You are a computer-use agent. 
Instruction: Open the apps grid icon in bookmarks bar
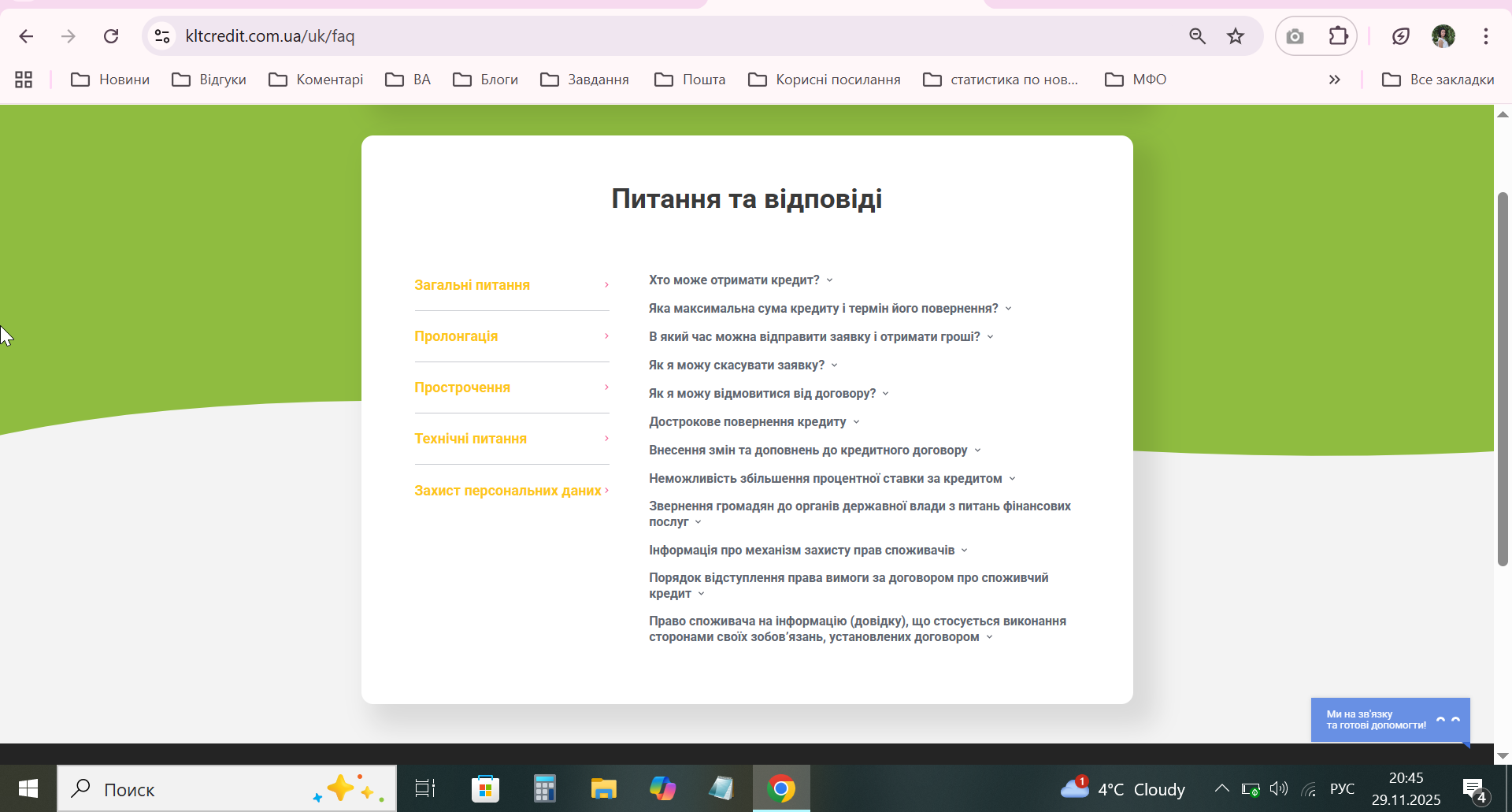[24, 80]
